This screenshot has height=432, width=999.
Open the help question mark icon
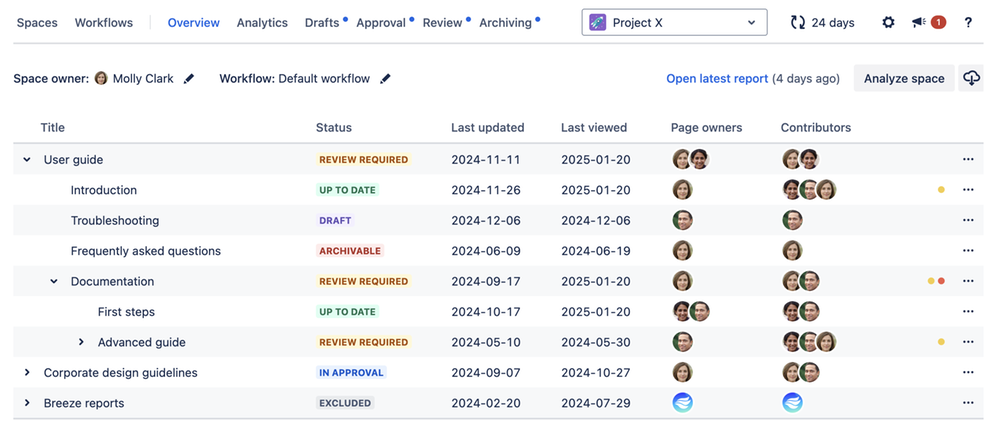pyautogui.click(x=968, y=22)
